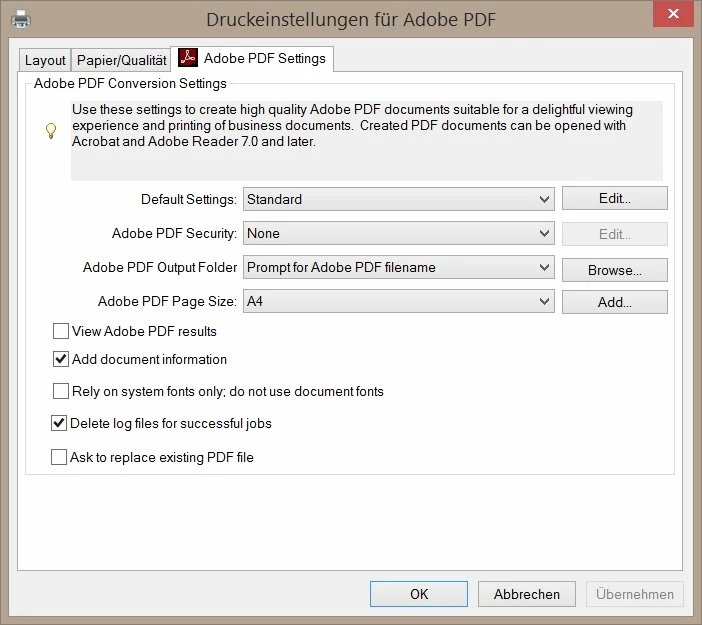The height and width of the screenshot is (625, 702).
Task: Click the settings description text box
Action: [367, 141]
